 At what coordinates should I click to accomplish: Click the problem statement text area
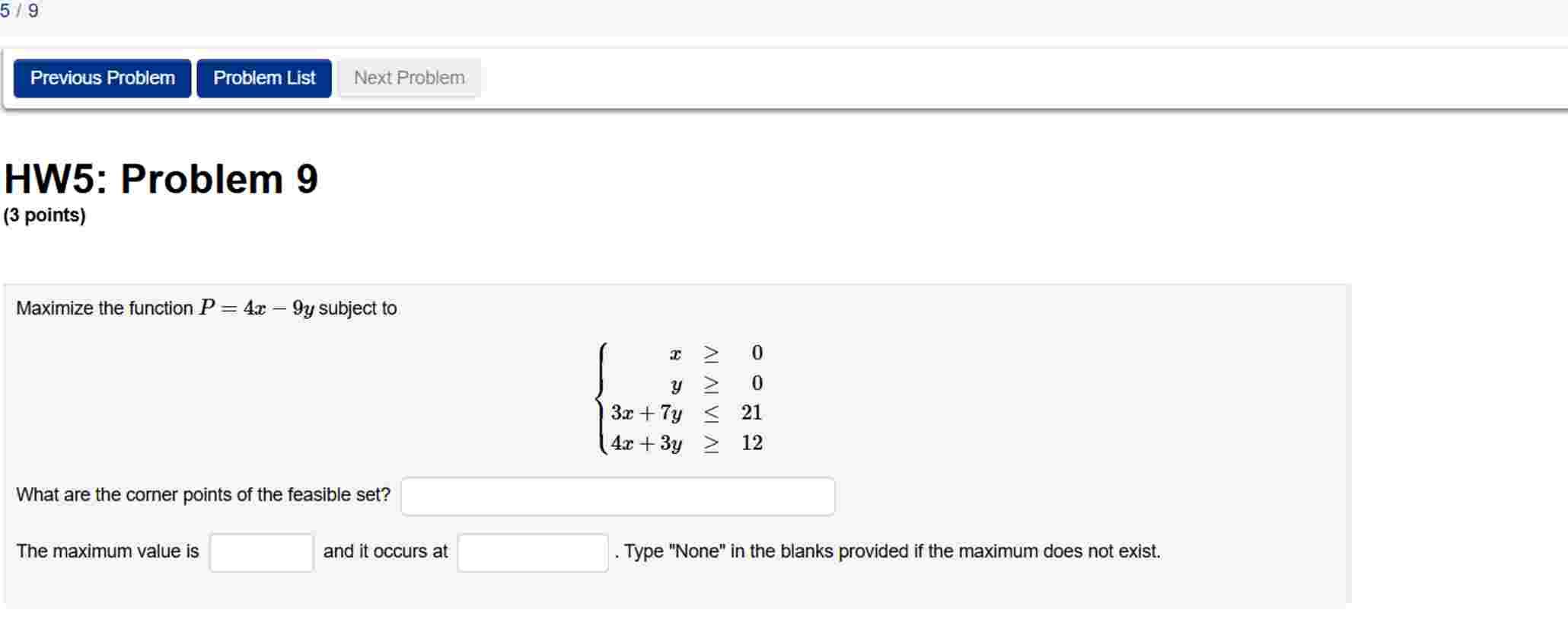pyautogui.click(x=206, y=308)
